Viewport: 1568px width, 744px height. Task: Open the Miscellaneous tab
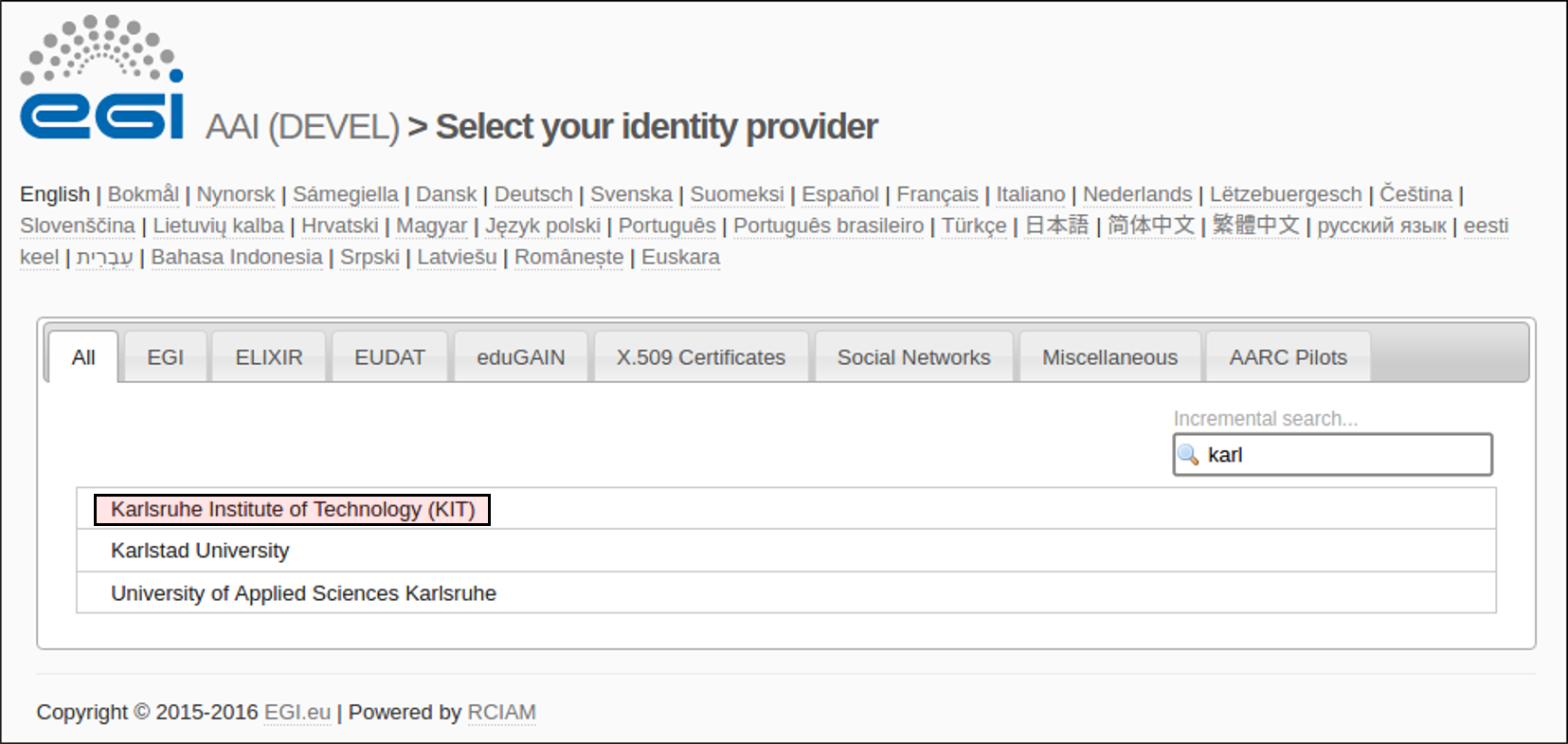click(1110, 357)
